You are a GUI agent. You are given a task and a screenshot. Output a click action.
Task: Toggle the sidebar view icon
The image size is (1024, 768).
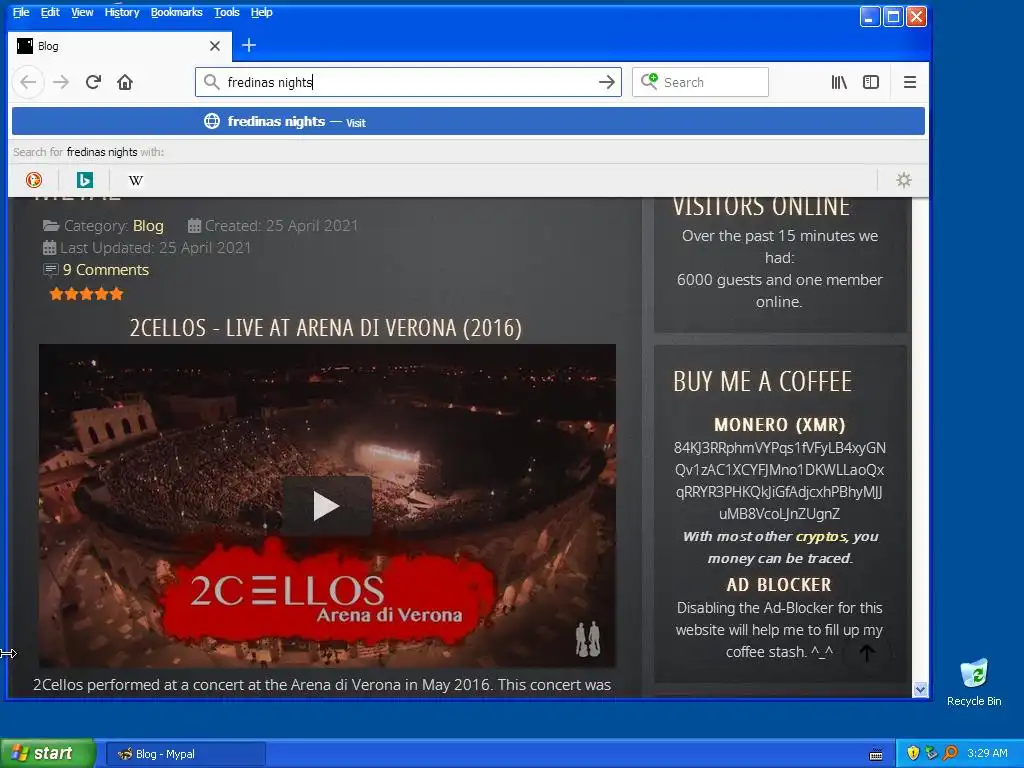point(871,82)
